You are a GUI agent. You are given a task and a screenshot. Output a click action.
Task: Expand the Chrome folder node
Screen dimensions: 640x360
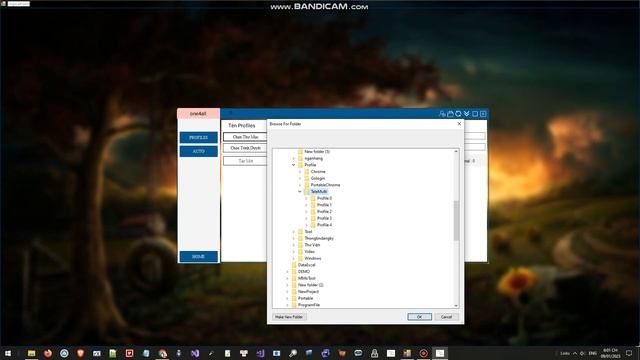[300, 172]
